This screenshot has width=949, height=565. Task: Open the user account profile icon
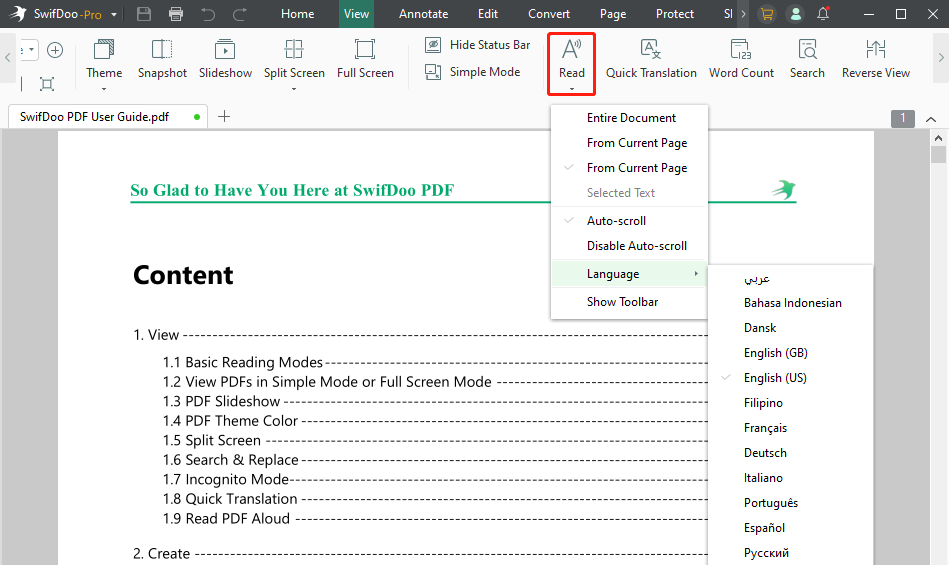[795, 14]
